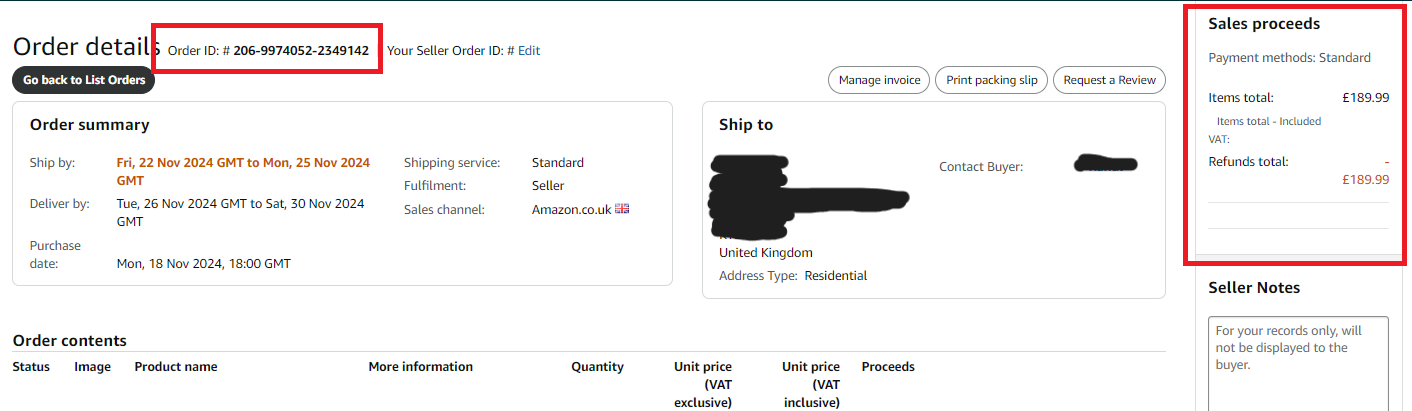Click the orange Ship by date range
The height and width of the screenshot is (411, 1412).
[243, 171]
